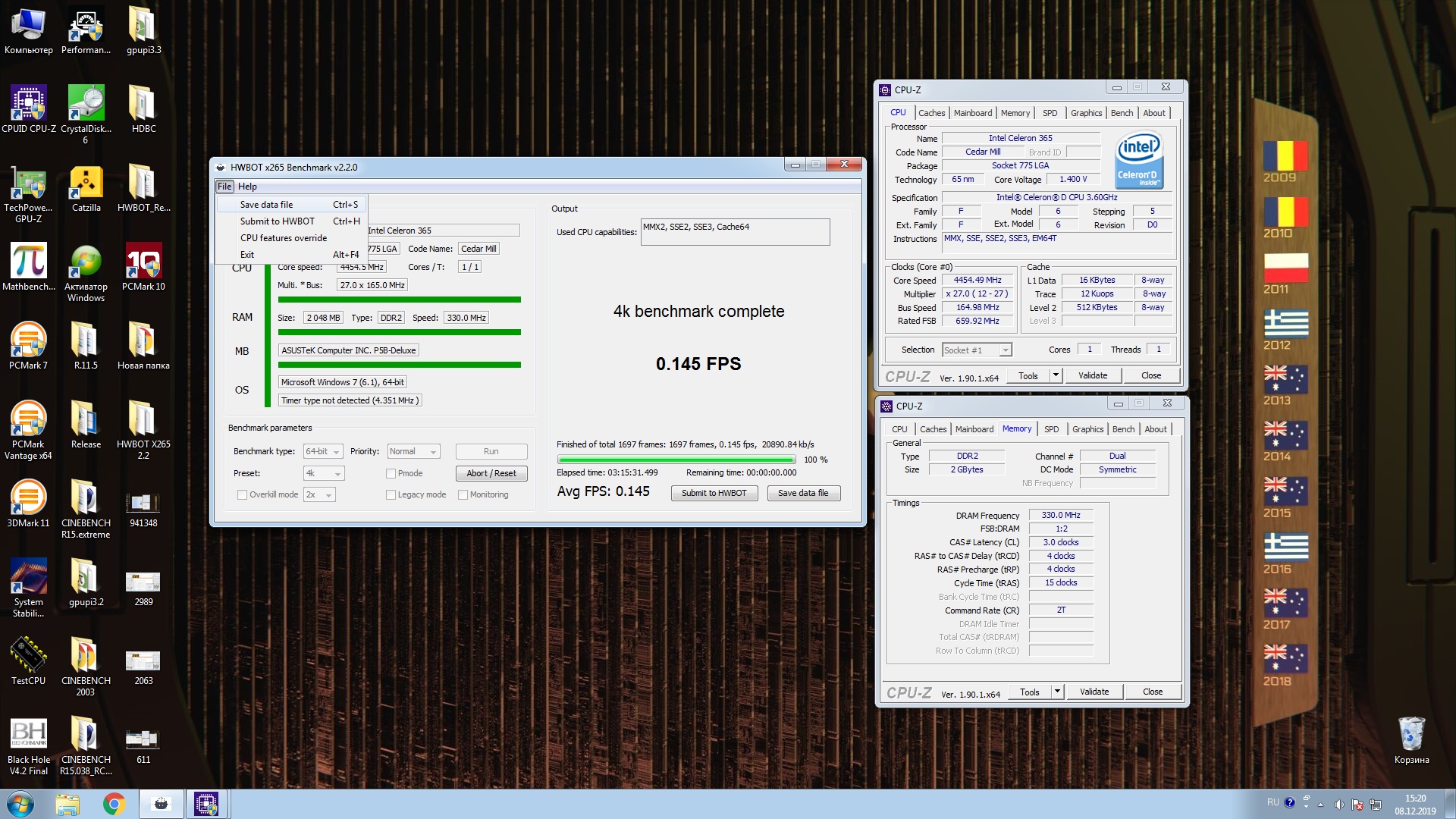Open the PCMark 10 desktop icon
This screenshot has width=1456, height=819.
click(x=143, y=267)
